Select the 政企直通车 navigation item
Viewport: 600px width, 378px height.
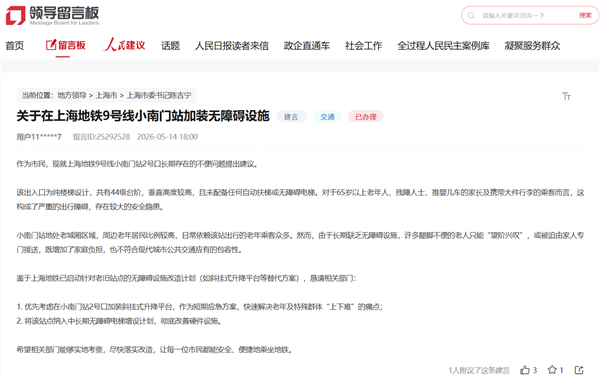tap(307, 46)
